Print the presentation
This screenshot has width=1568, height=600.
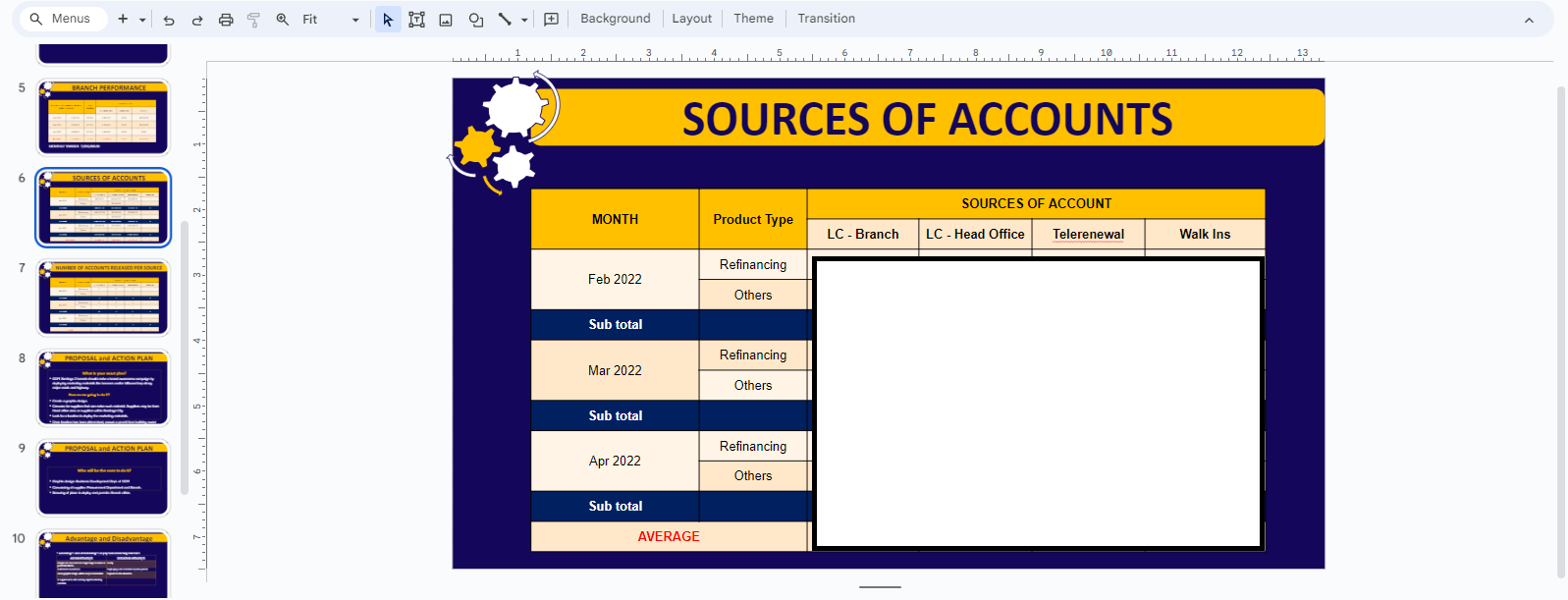[226, 20]
